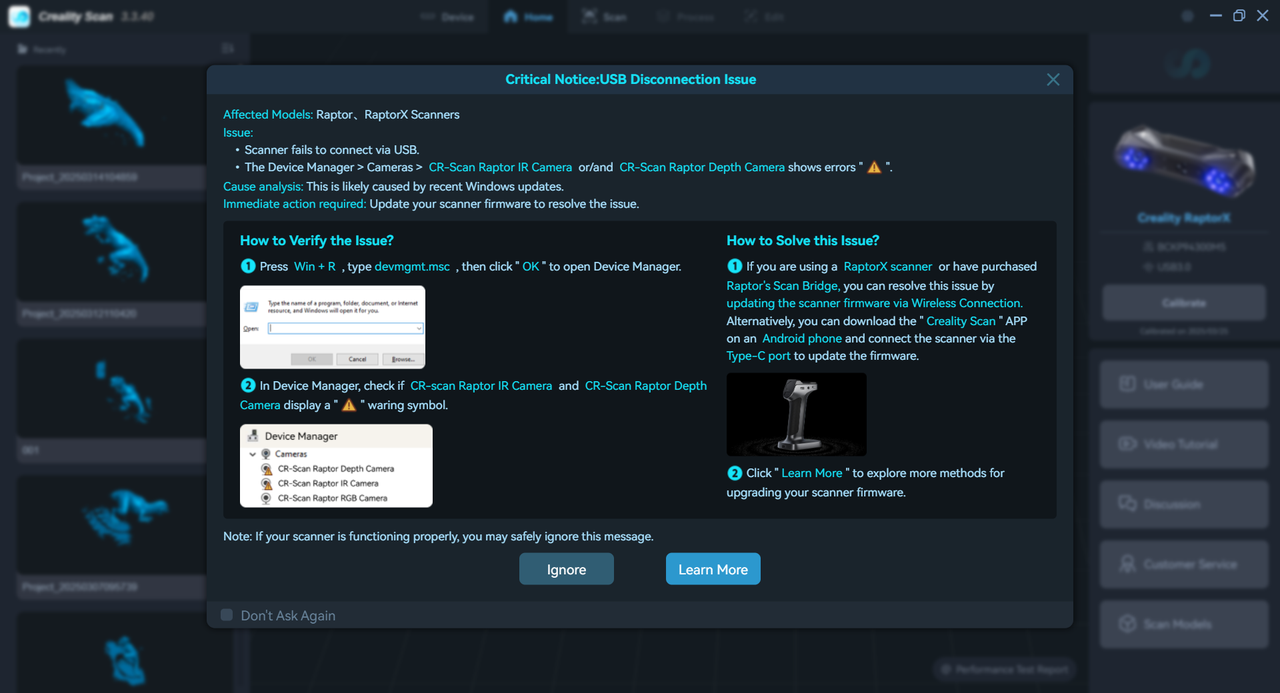Screen dimensions: 1280x693
Task: Click the Device Manager example screenshot
Action: (336, 466)
